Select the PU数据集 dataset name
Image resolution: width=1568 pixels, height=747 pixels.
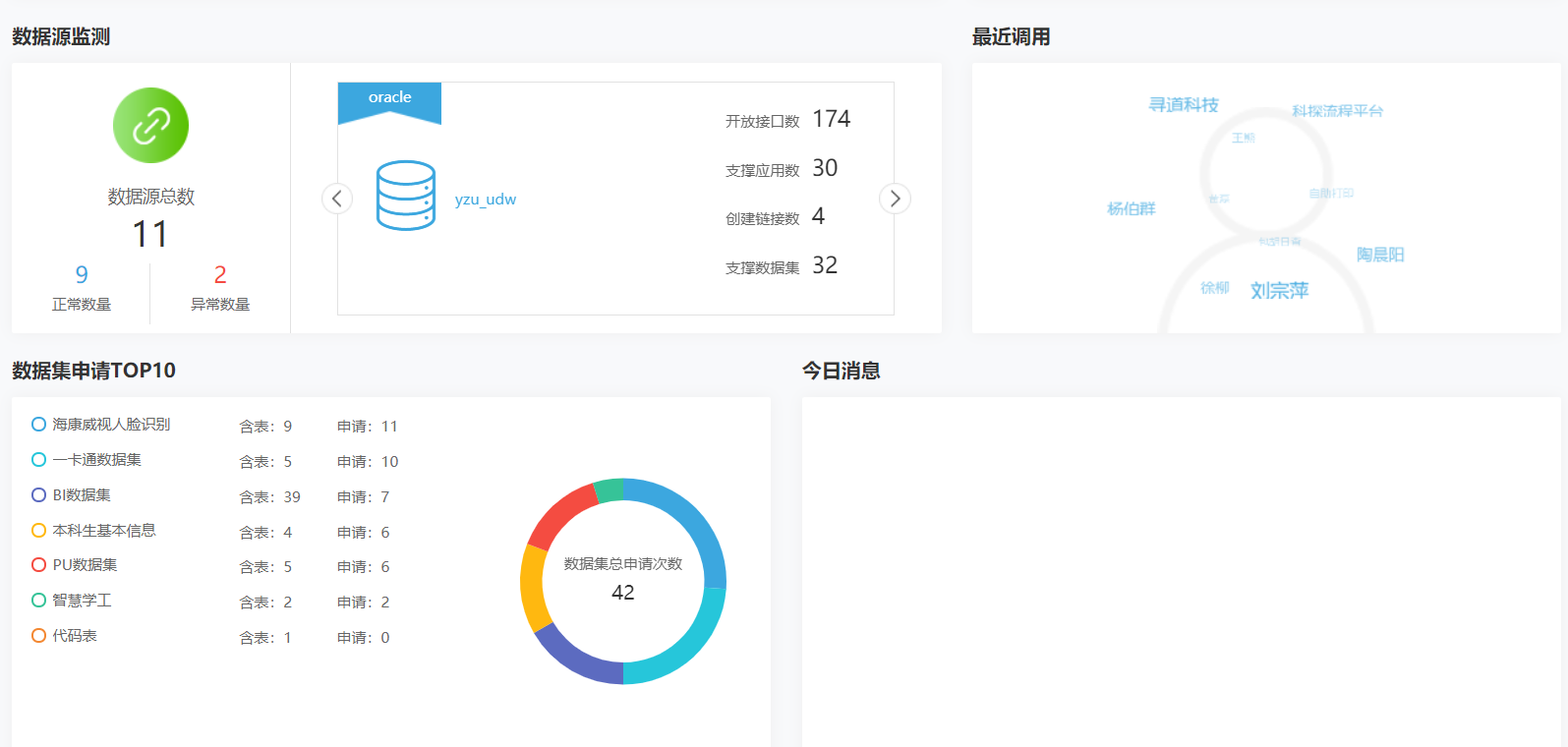coord(86,565)
